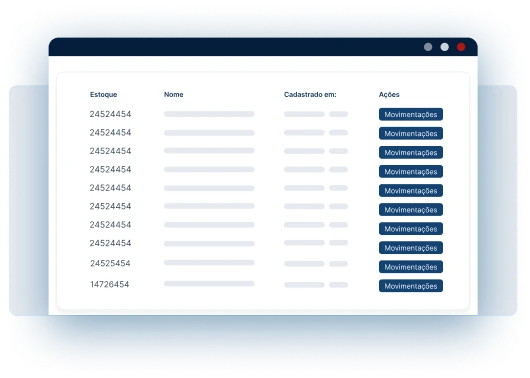This screenshot has height=378, width=530.
Task: Open Movimentações for the first row
Action: 411,114
